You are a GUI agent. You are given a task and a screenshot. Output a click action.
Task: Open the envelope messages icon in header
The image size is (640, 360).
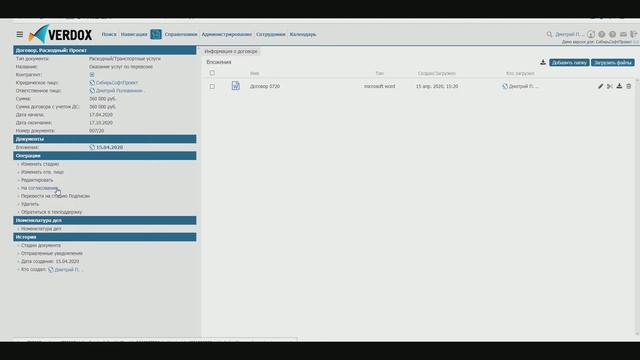click(x=623, y=34)
